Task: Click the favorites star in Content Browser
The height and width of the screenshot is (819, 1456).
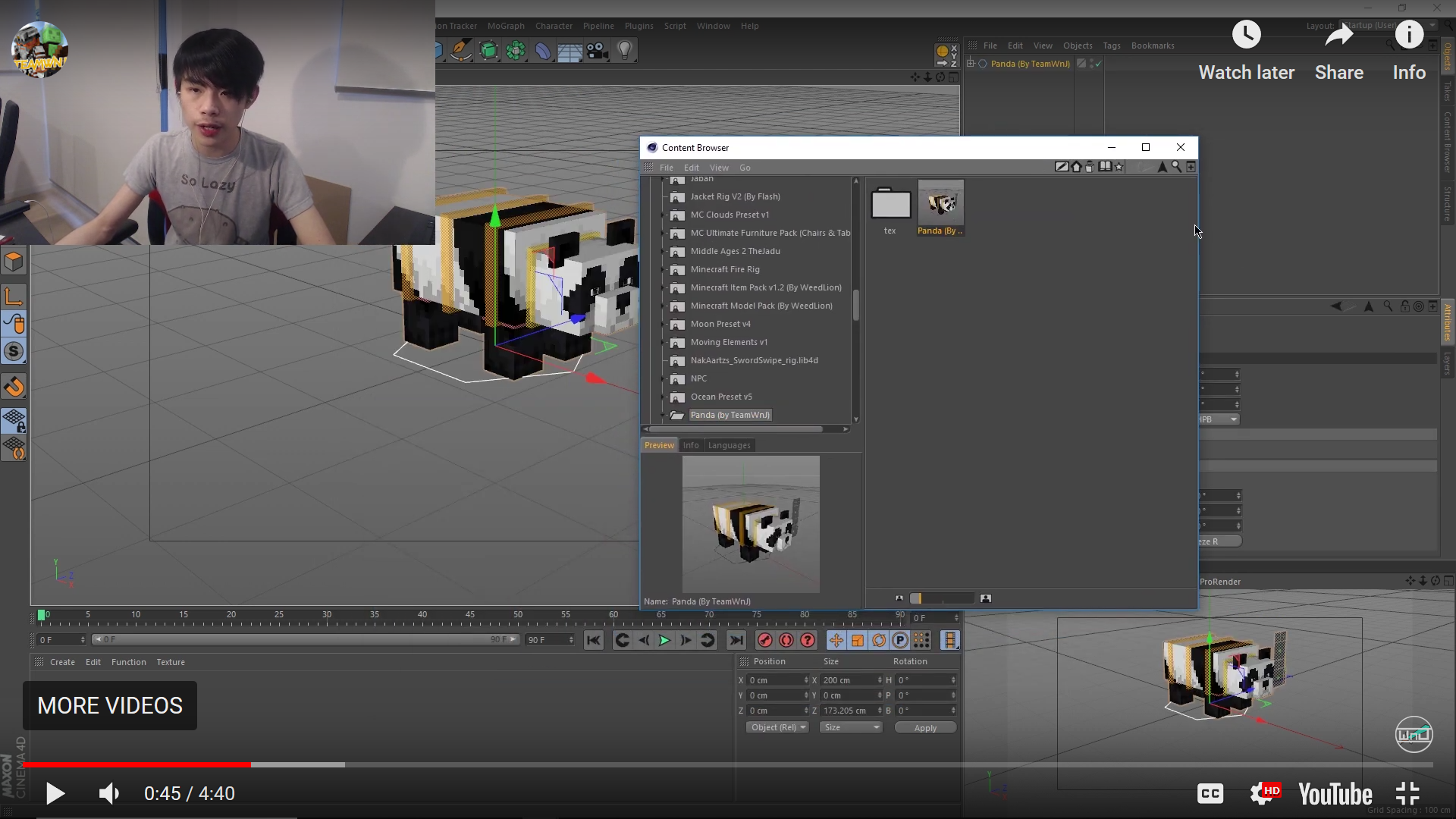Action: click(1120, 167)
